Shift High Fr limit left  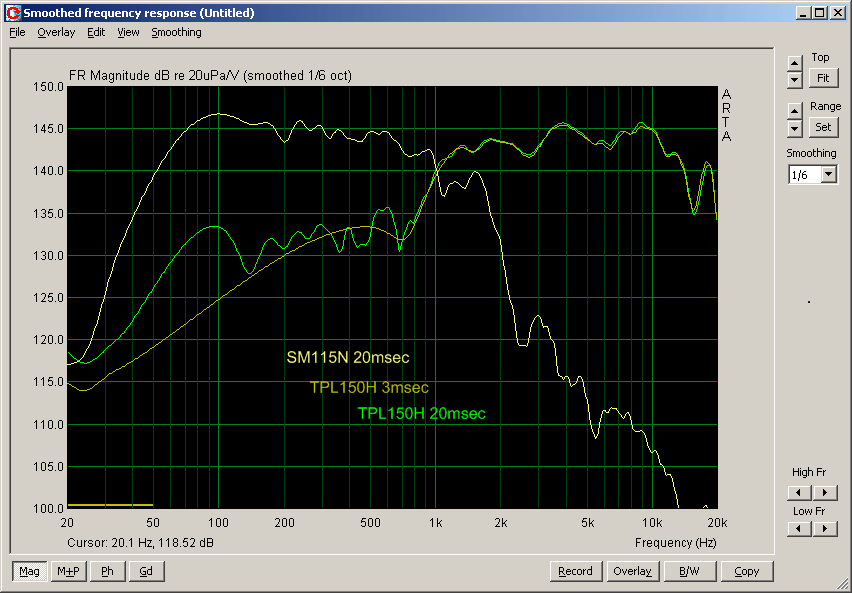tap(799, 492)
